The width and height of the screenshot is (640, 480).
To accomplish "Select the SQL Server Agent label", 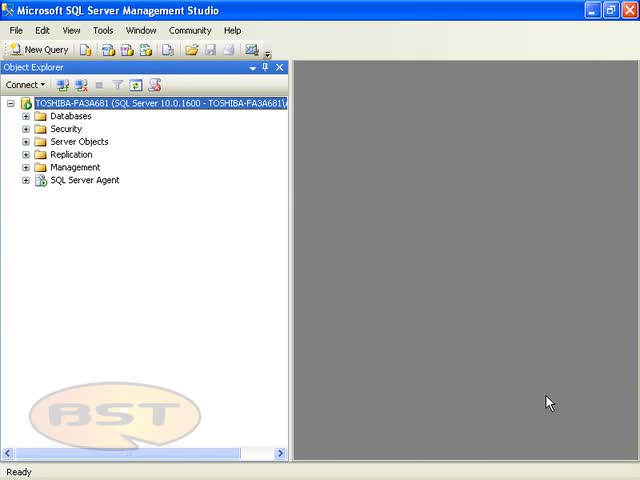I will click(x=84, y=180).
